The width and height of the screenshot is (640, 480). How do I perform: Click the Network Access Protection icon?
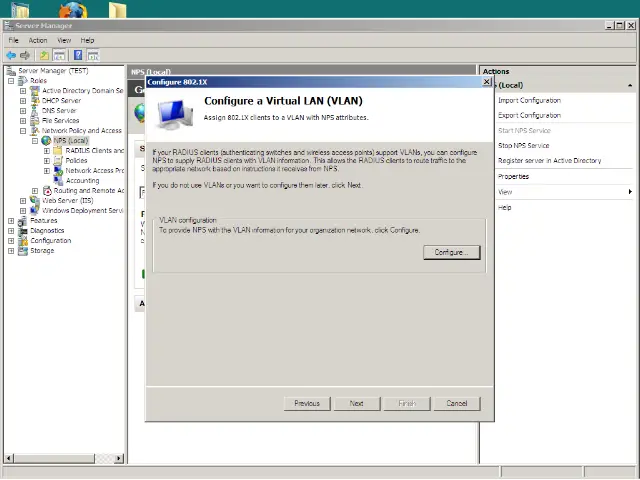point(58,171)
